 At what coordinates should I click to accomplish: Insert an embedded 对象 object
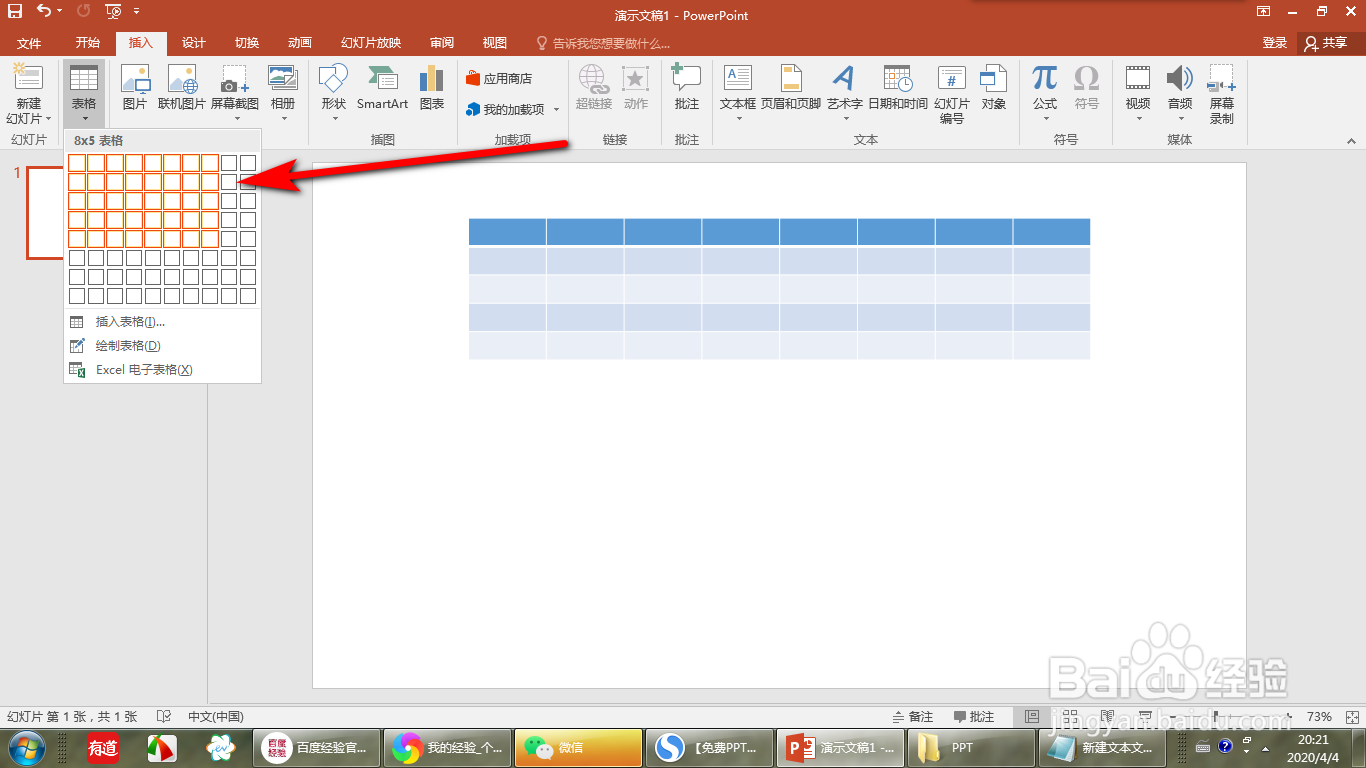pos(994,88)
